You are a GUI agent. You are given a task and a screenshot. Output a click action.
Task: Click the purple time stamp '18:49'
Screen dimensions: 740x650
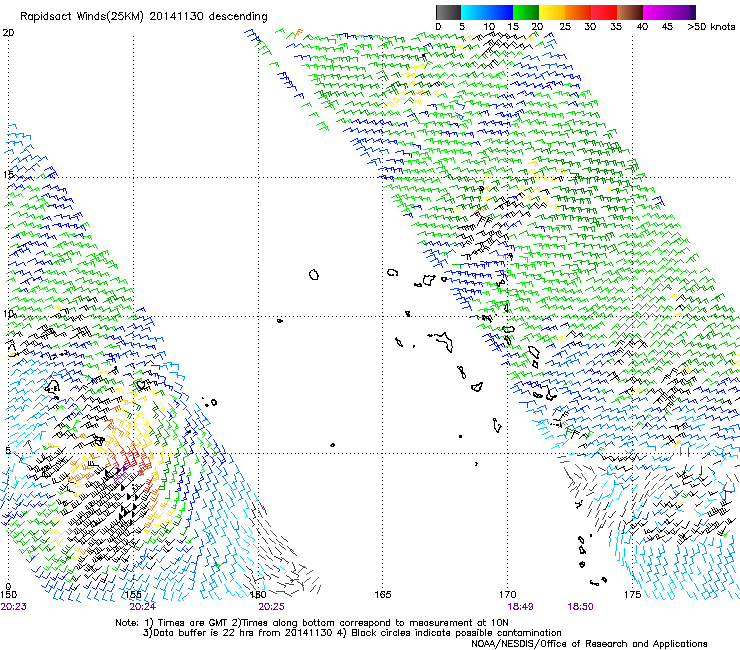(520, 607)
